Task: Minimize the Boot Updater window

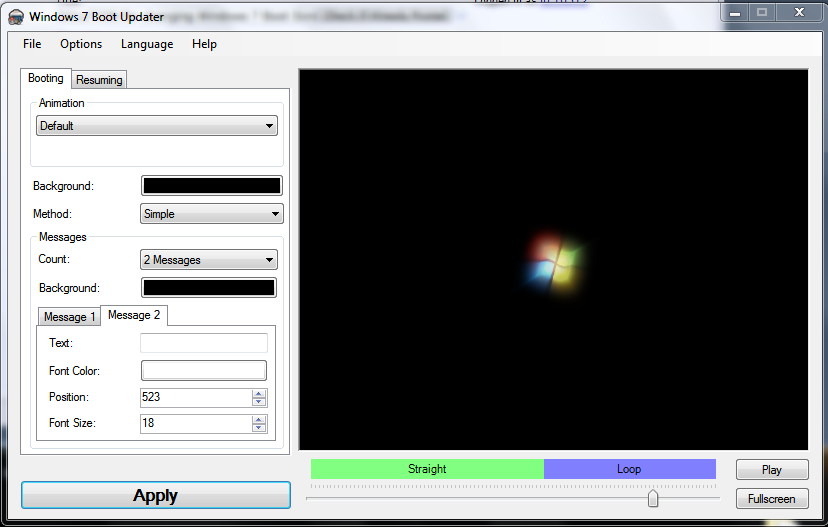Action: click(735, 13)
